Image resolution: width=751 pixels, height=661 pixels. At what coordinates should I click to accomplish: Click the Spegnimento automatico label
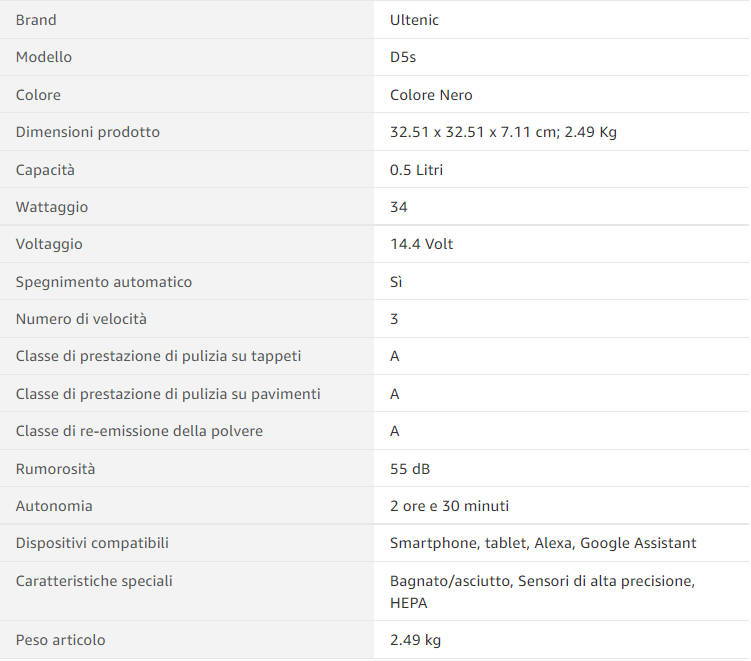pyautogui.click(x=103, y=282)
